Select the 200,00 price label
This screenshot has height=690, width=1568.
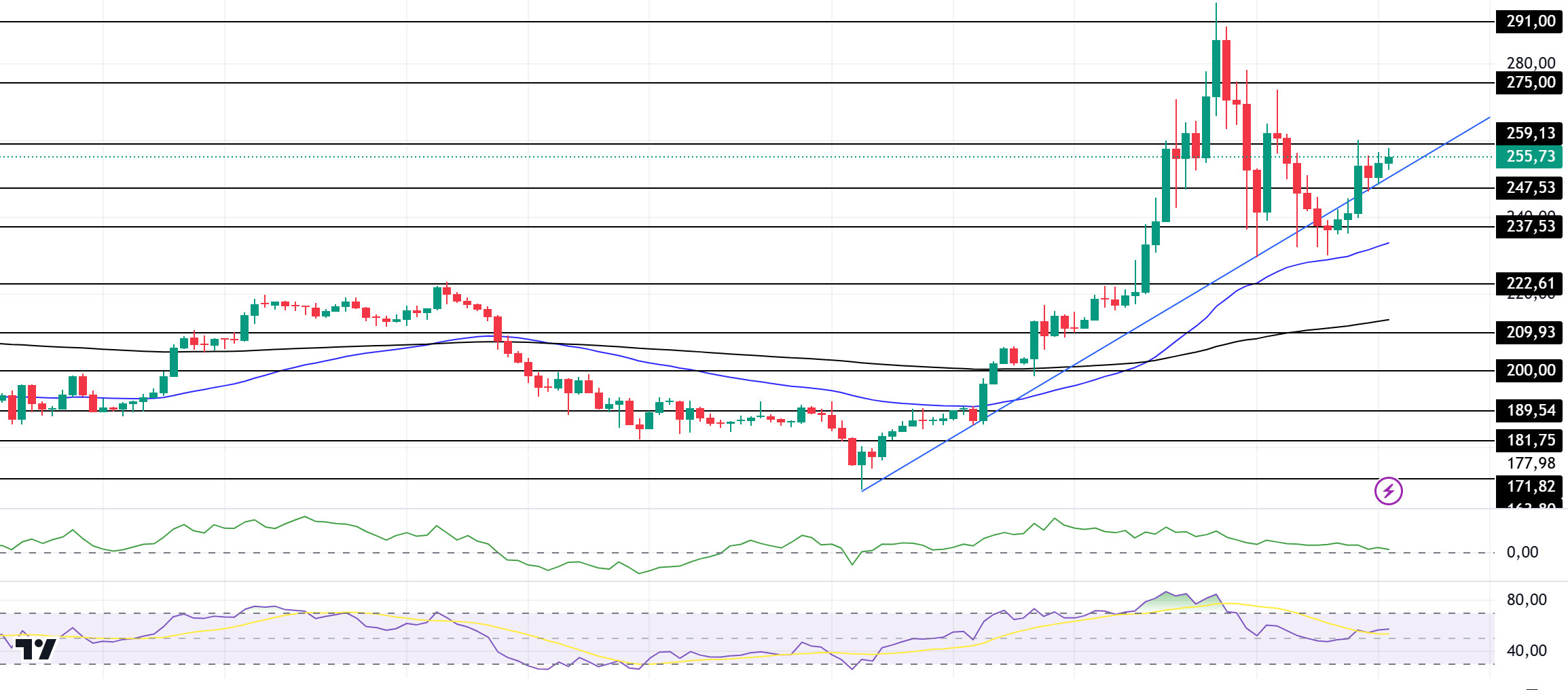pyautogui.click(x=1530, y=371)
